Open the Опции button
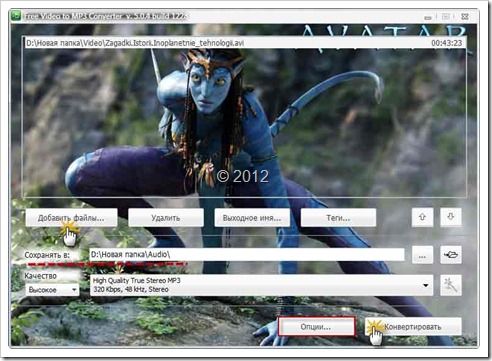 pyautogui.click(x=316, y=327)
